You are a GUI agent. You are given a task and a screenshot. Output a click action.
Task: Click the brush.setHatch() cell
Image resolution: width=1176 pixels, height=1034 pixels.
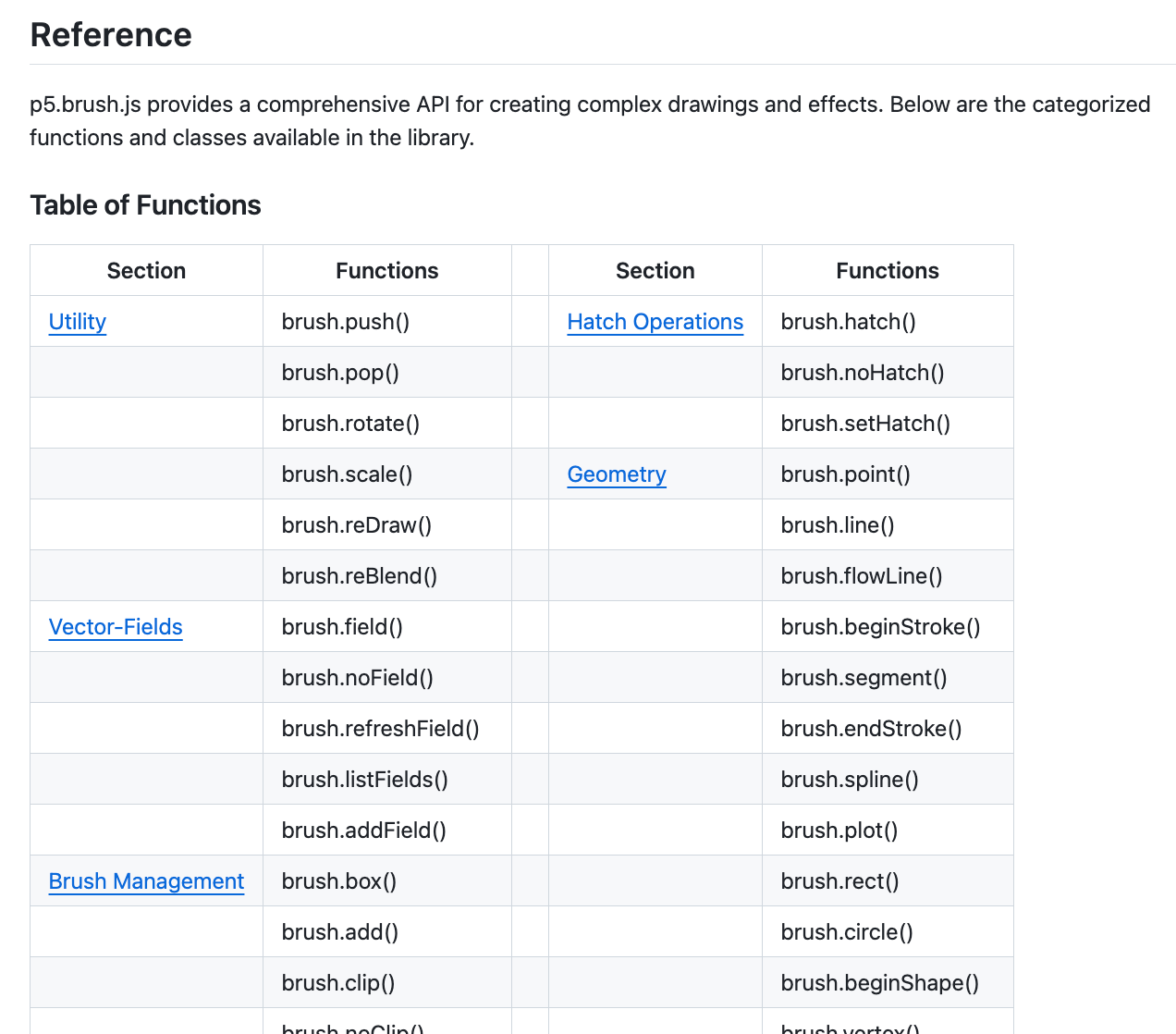(865, 424)
